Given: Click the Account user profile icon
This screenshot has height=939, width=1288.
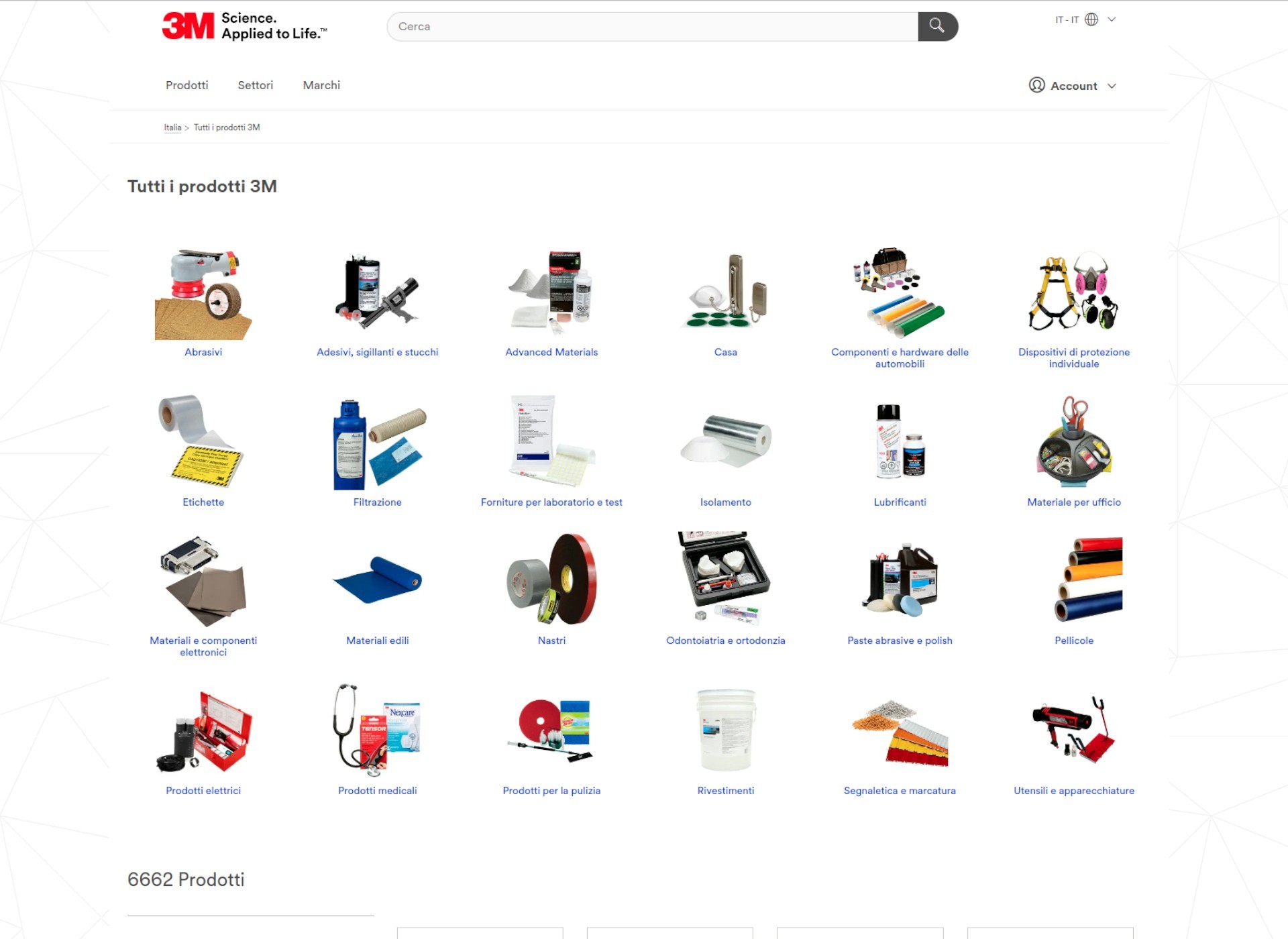Looking at the screenshot, I should tap(1036, 85).
